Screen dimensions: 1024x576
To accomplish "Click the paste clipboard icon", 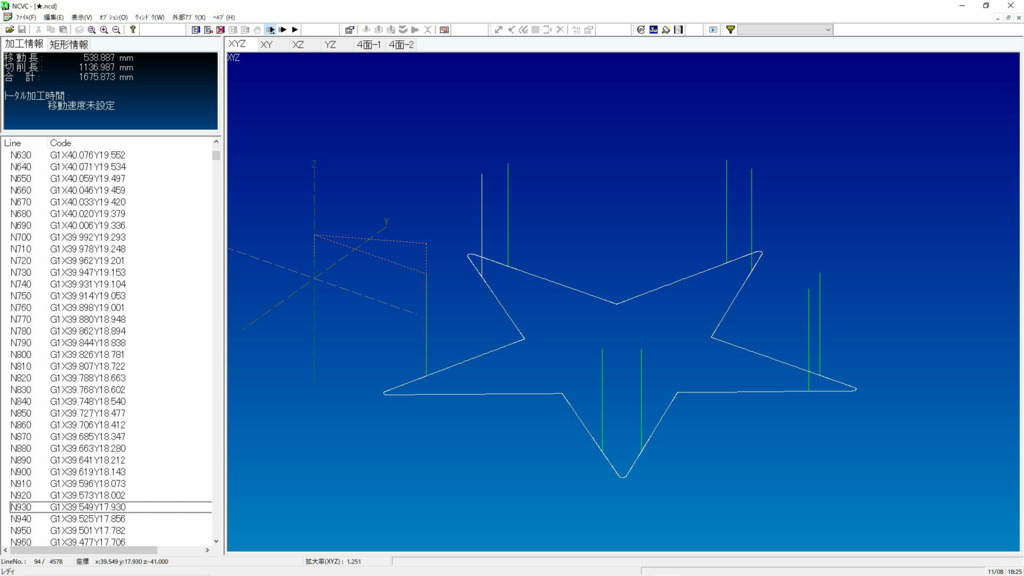I will [63, 29].
